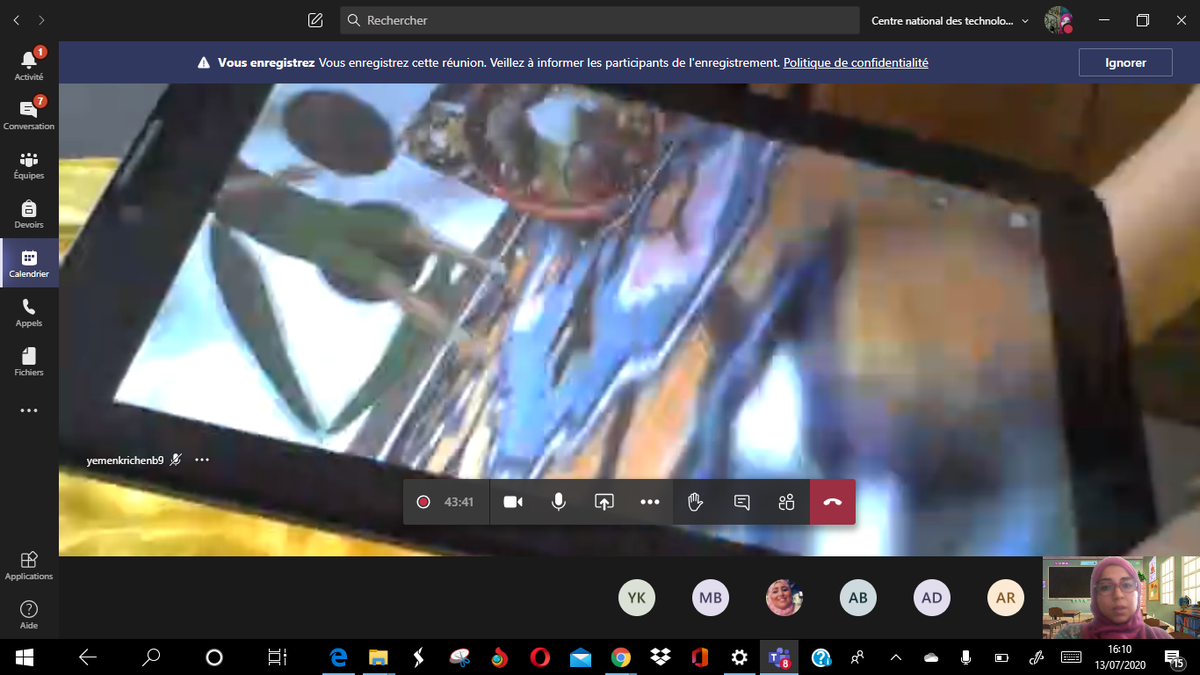Viewport: 1200px width, 675px height.
Task: Dismiss the recording notice with Ignorer
Action: click(x=1126, y=62)
